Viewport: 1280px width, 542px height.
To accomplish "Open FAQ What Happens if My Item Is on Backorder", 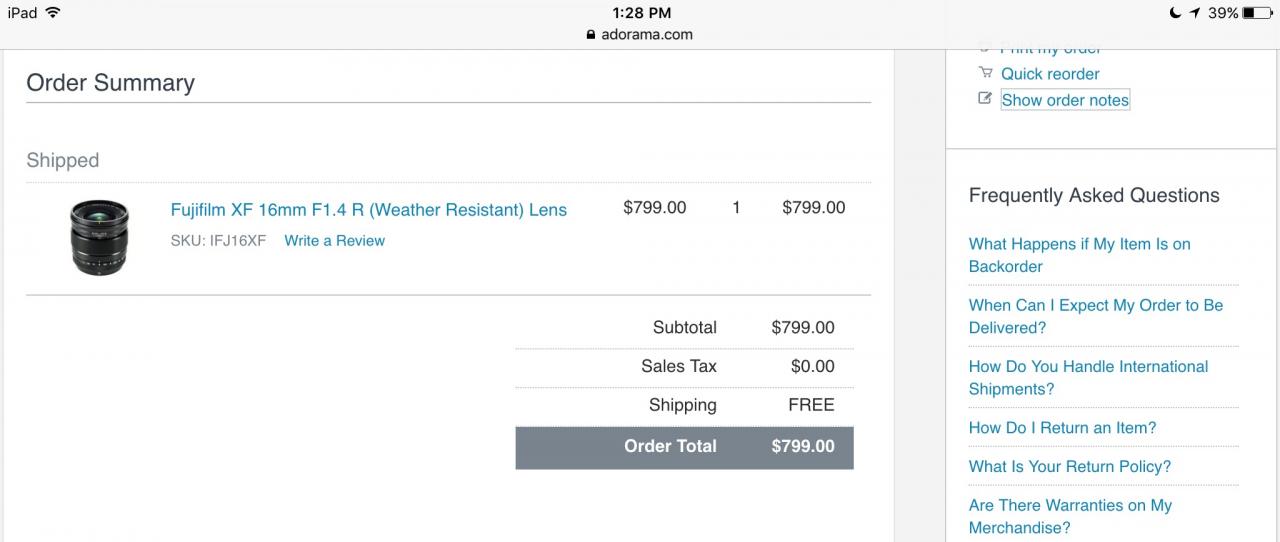I will click(x=1079, y=255).
